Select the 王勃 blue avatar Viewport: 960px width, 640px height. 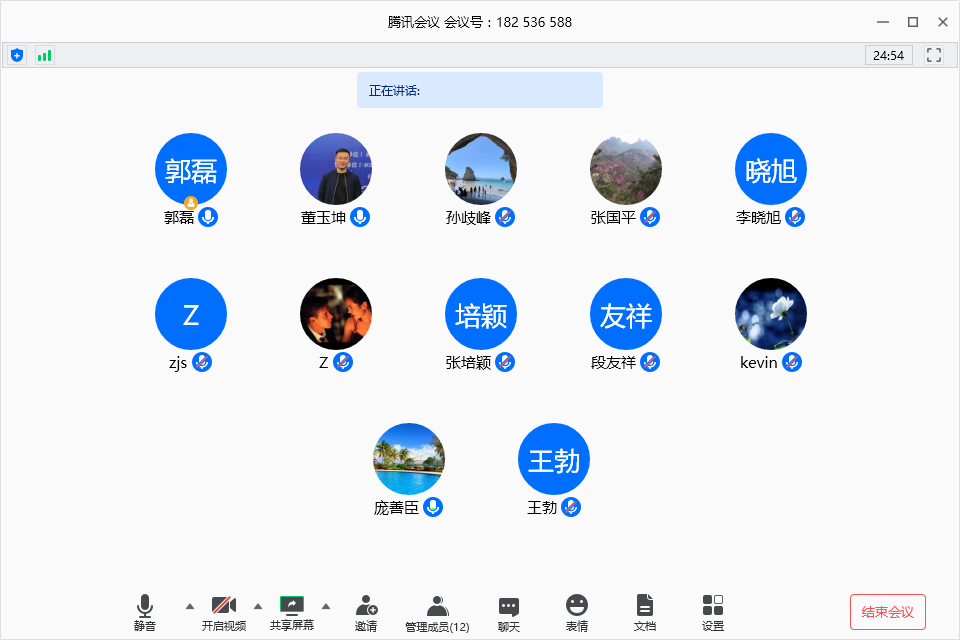pyautogui.click(x=553, y=459)
